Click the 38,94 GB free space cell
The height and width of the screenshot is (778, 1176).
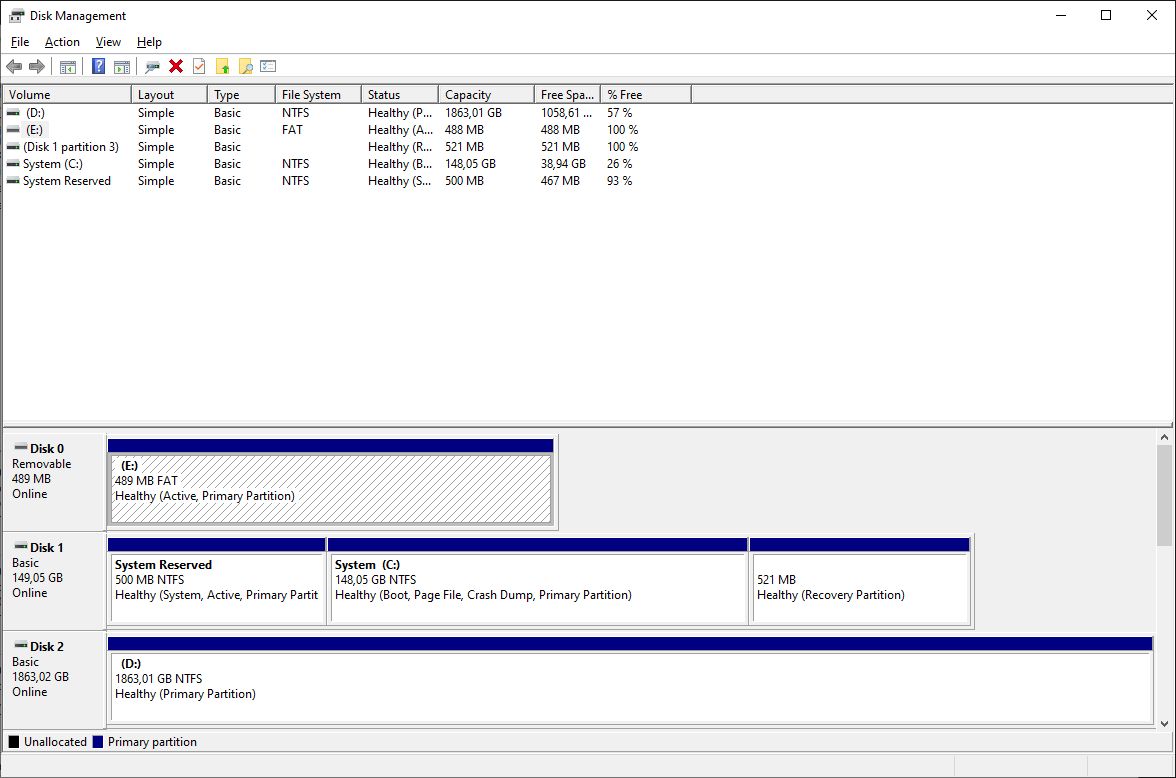click(563, 164)
